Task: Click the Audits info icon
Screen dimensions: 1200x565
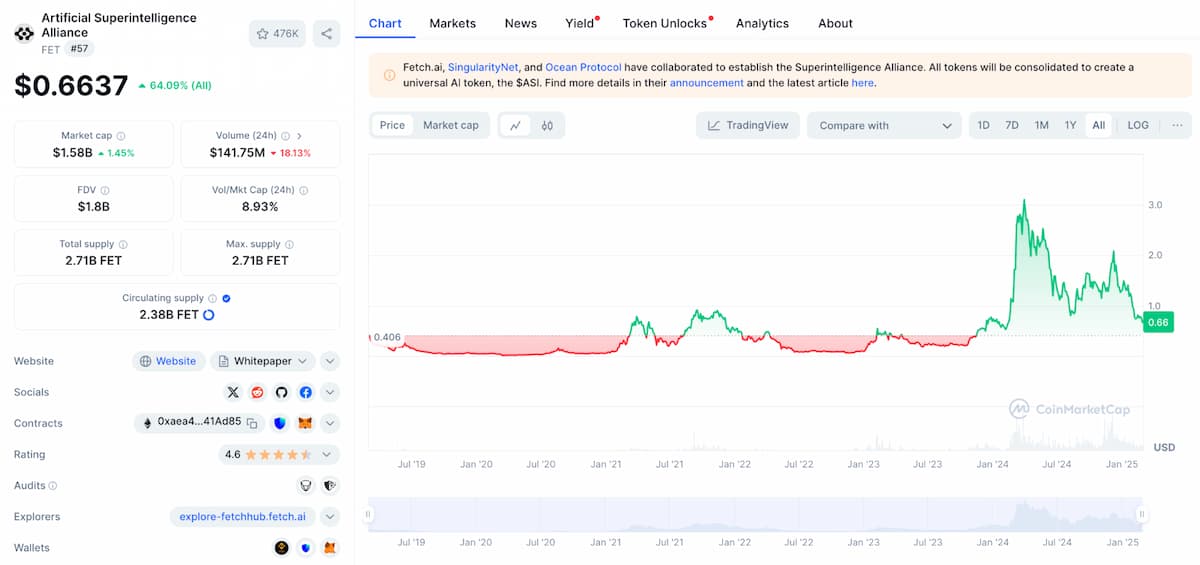Action: coord(53,485)
